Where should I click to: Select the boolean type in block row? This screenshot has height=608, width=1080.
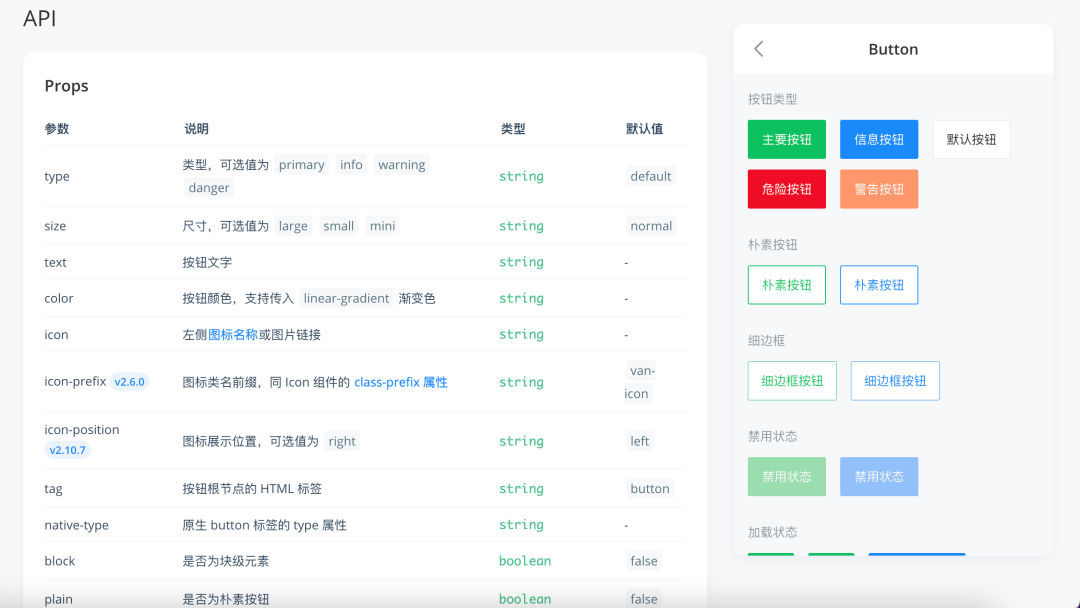(525, 561)
